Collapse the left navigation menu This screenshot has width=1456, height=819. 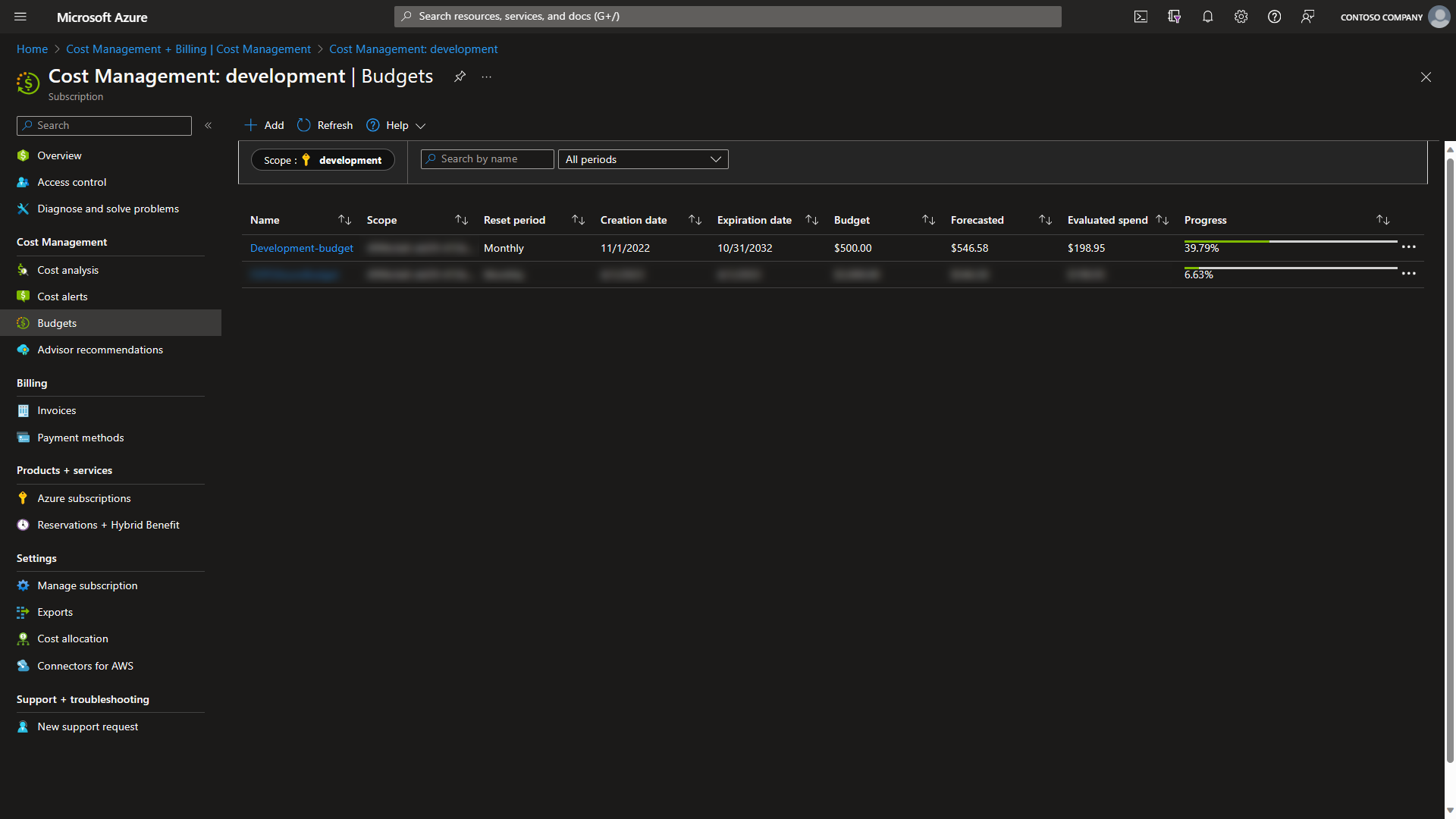point(208,126)
